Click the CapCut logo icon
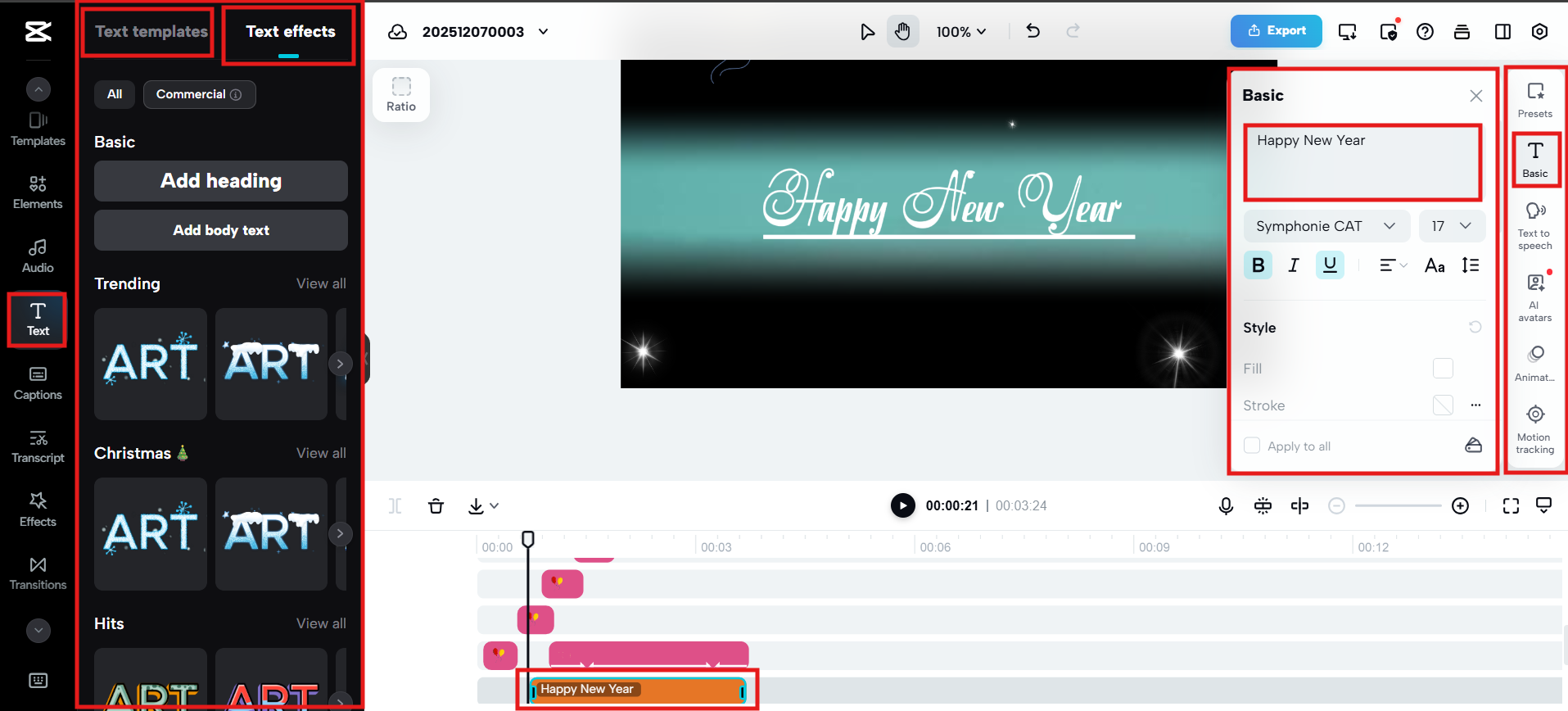1568x711 pixels. pyautogui.click(x=38, y=31)
